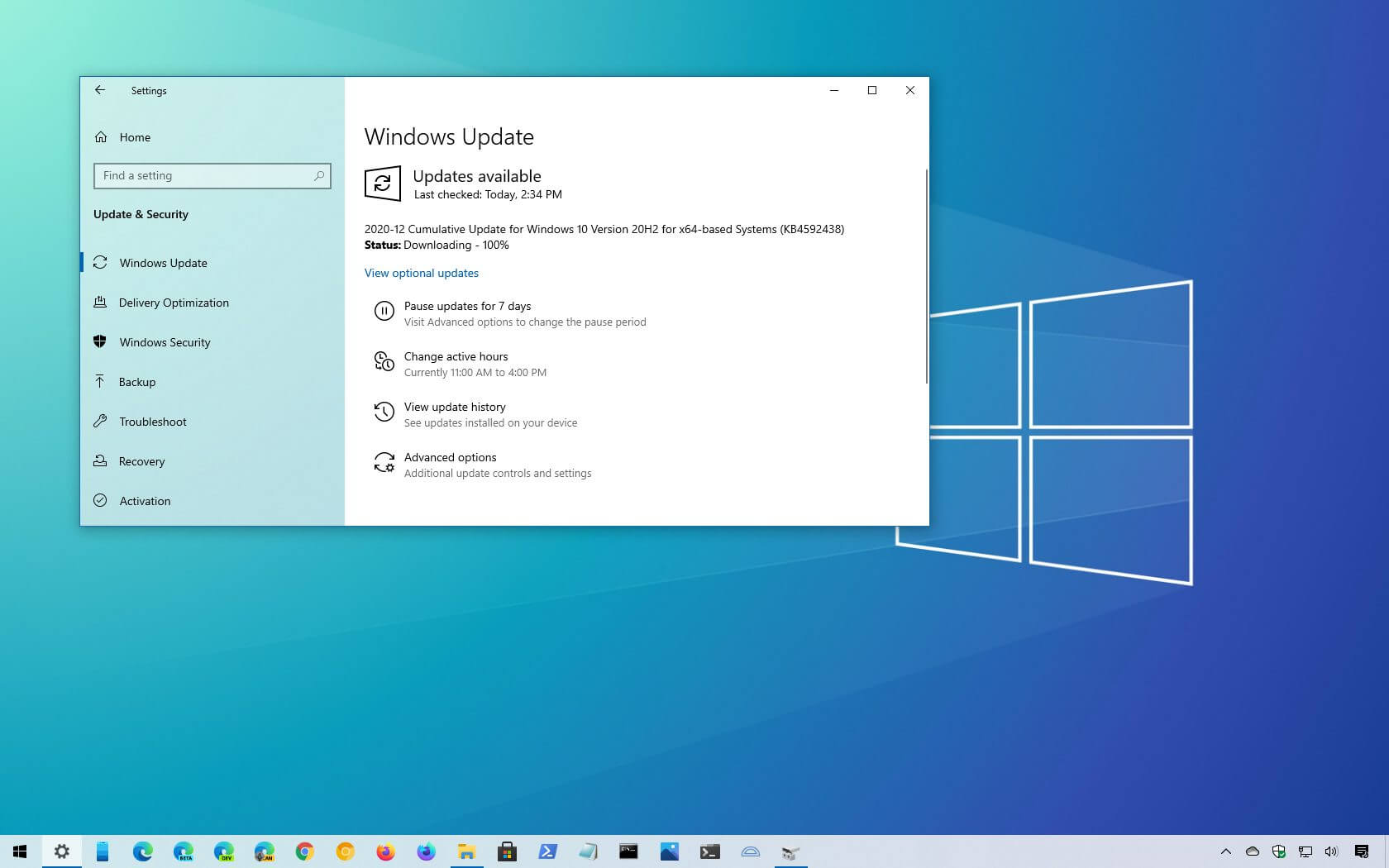The height and width of the screenshot is (868, 1389).
Task: Click the Settings window scrollbar
Action: (924, 273)
